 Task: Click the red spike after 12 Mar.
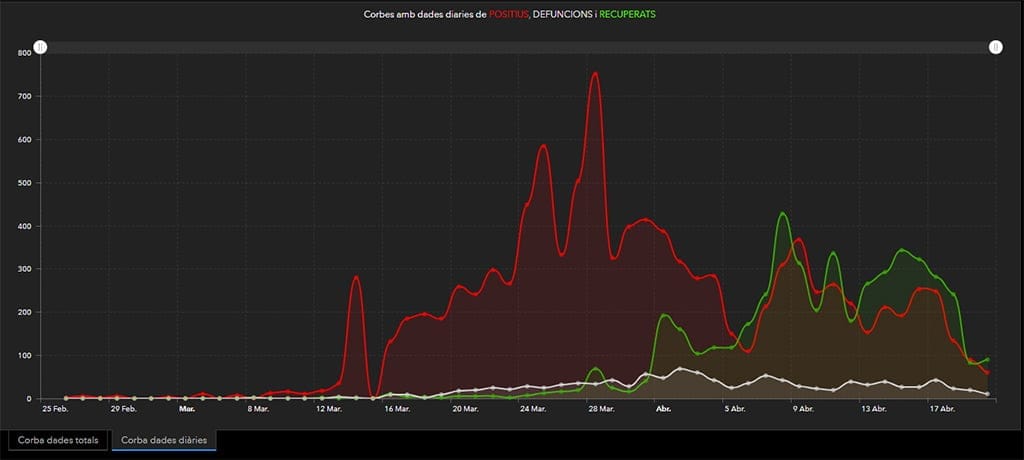pyautogui.click(x=356, y=277)
